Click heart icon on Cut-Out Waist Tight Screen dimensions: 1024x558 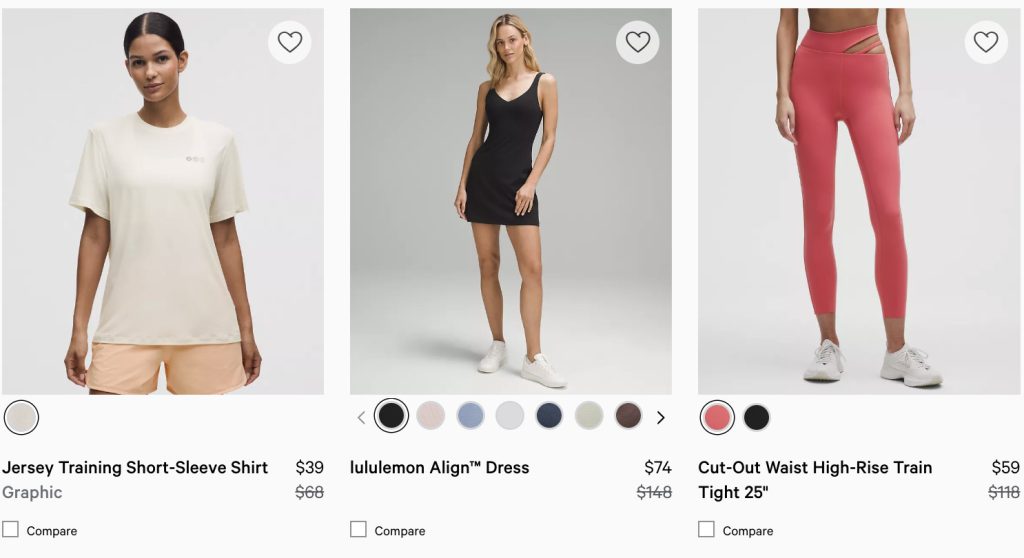[986, 42]
